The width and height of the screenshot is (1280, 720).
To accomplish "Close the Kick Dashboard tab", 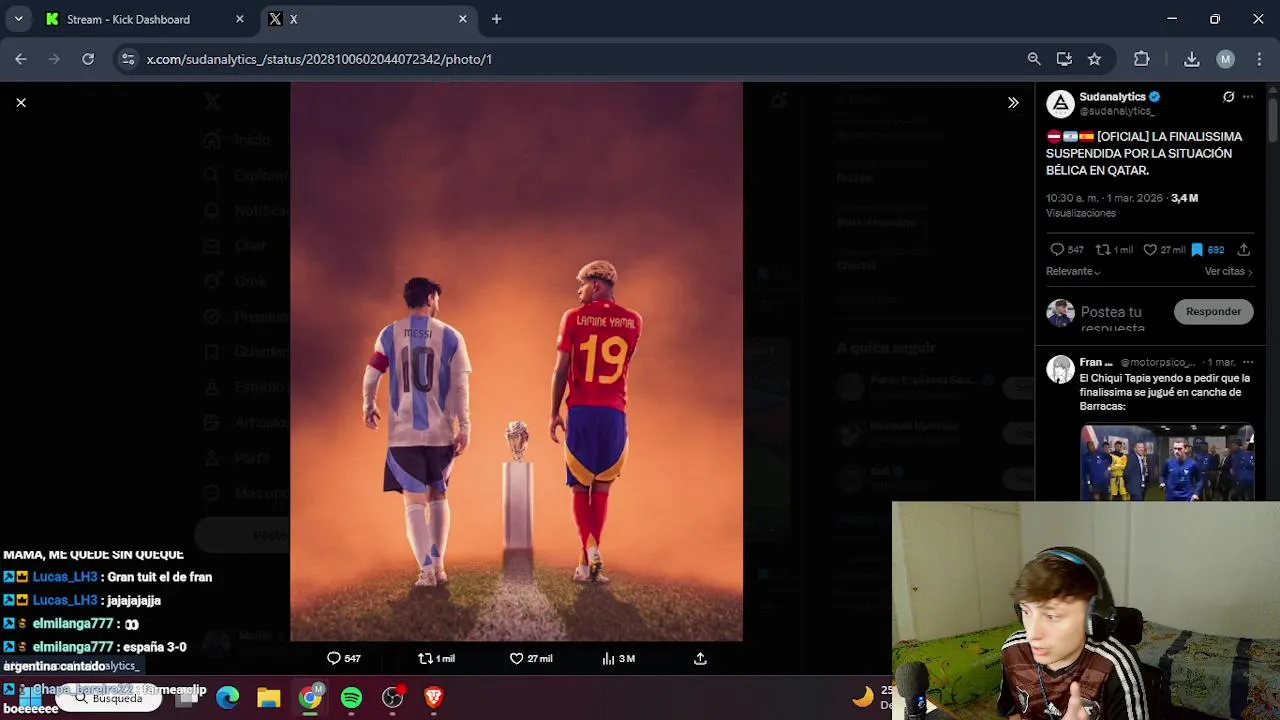I will [239, 19].
